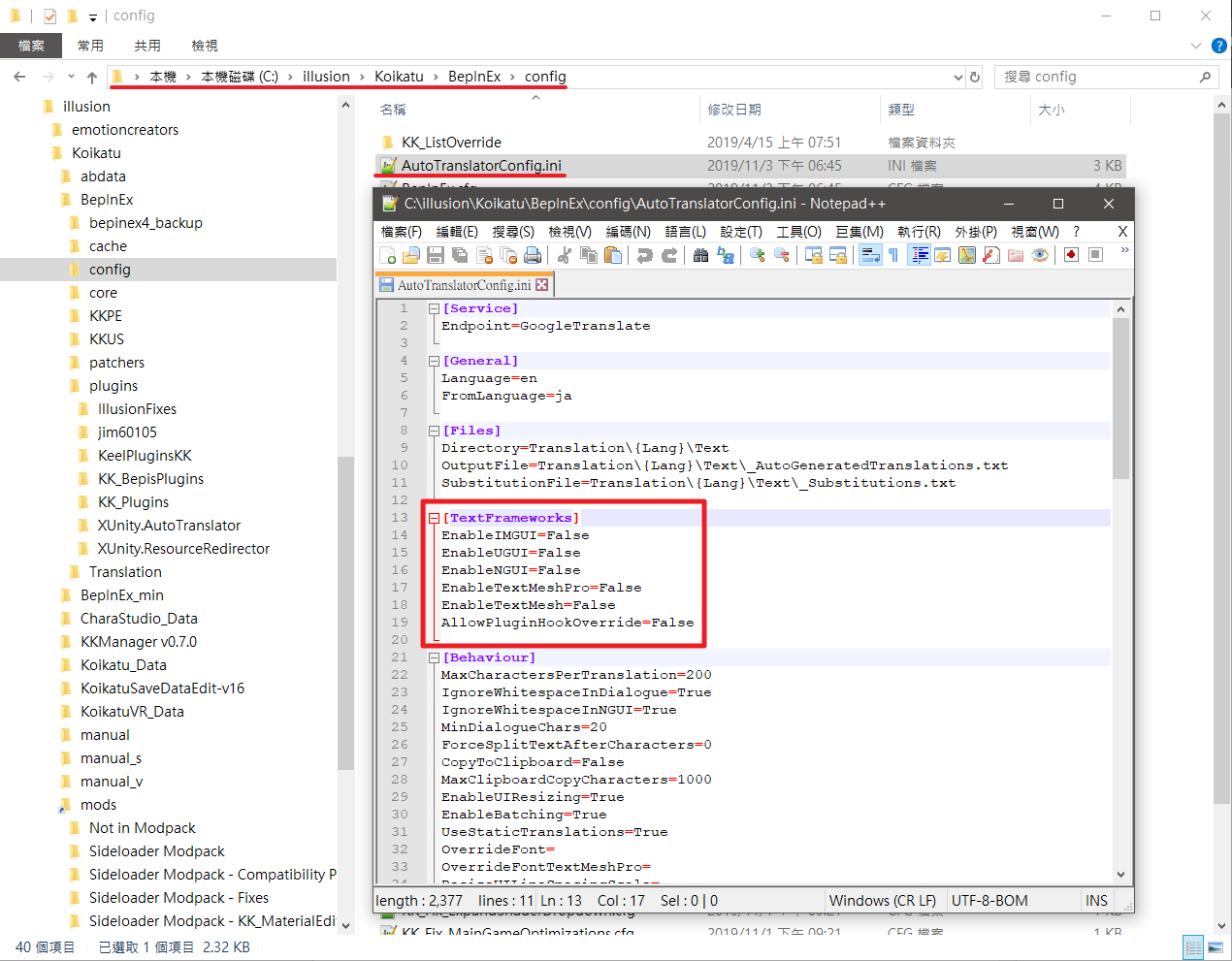Click the Save All toolbar icon
The width and height of the screenshot is (1232, 961).
[x=460, y=255]
